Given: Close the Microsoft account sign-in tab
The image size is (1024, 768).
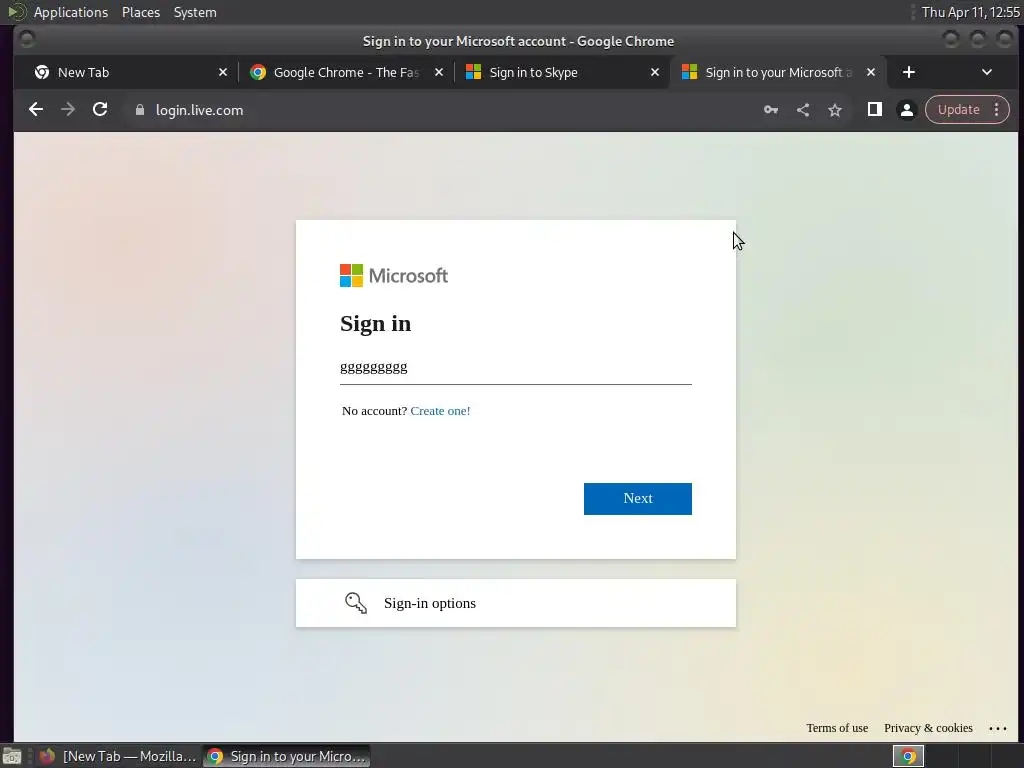Looking at the screenshot, I should point(871,72).
